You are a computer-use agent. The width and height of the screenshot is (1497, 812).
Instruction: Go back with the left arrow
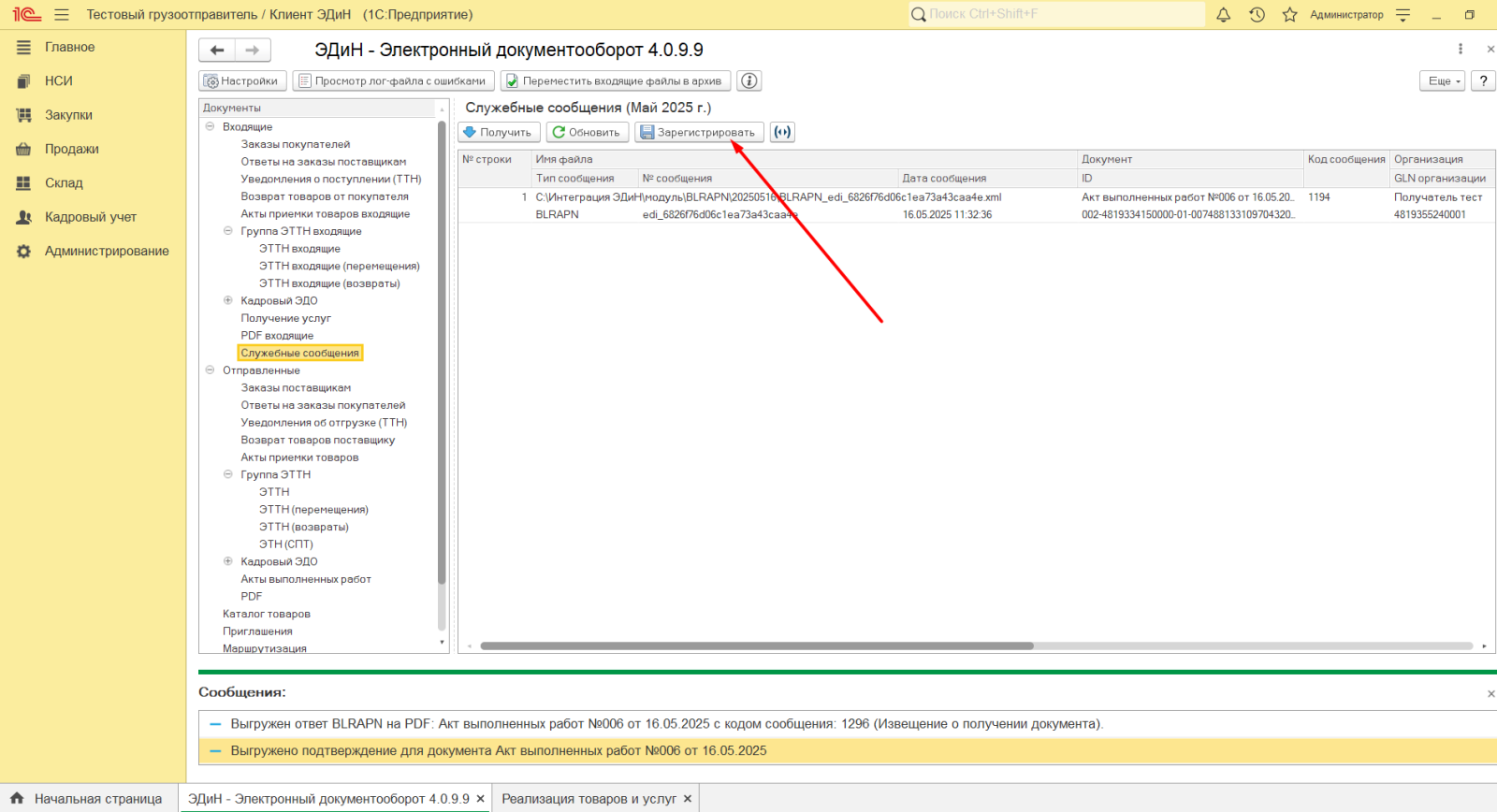(x=217, y=50)
